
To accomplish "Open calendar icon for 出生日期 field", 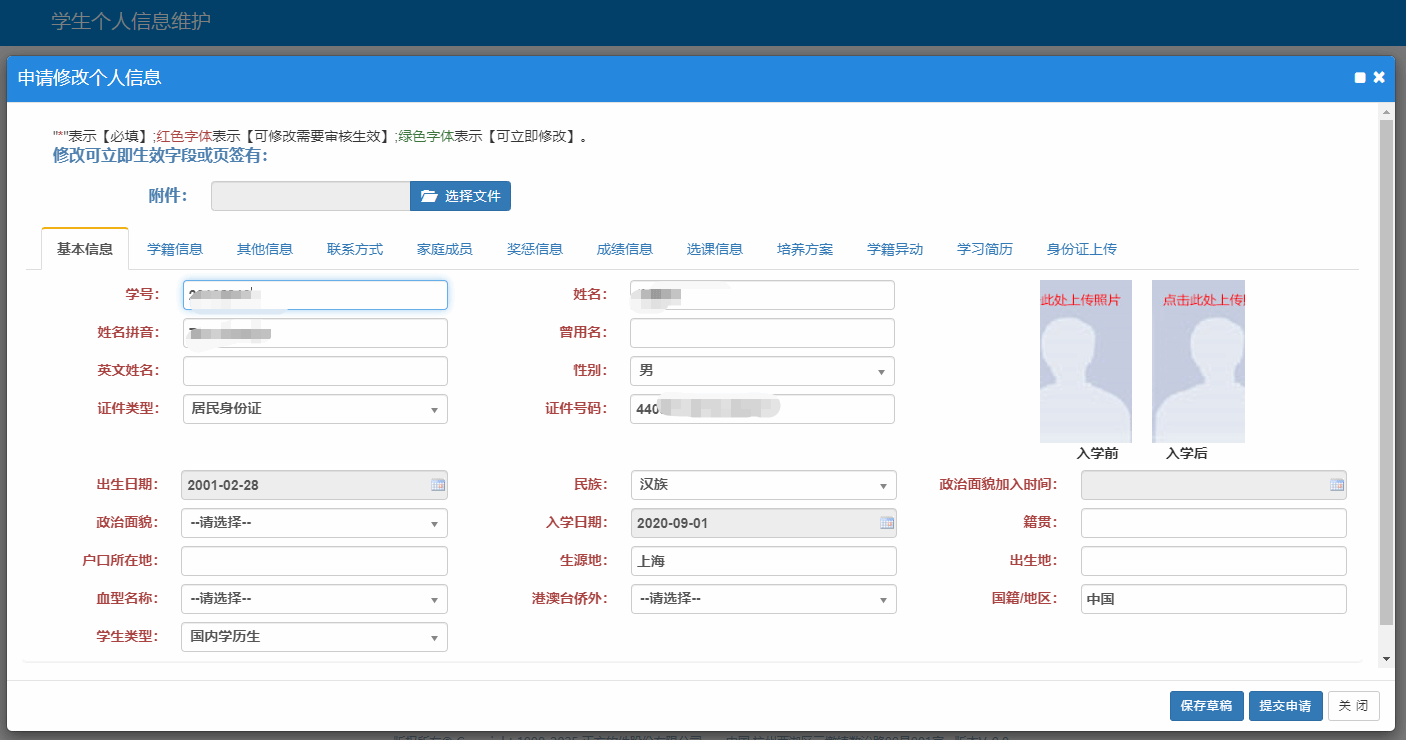I will (x=437, y=485).
